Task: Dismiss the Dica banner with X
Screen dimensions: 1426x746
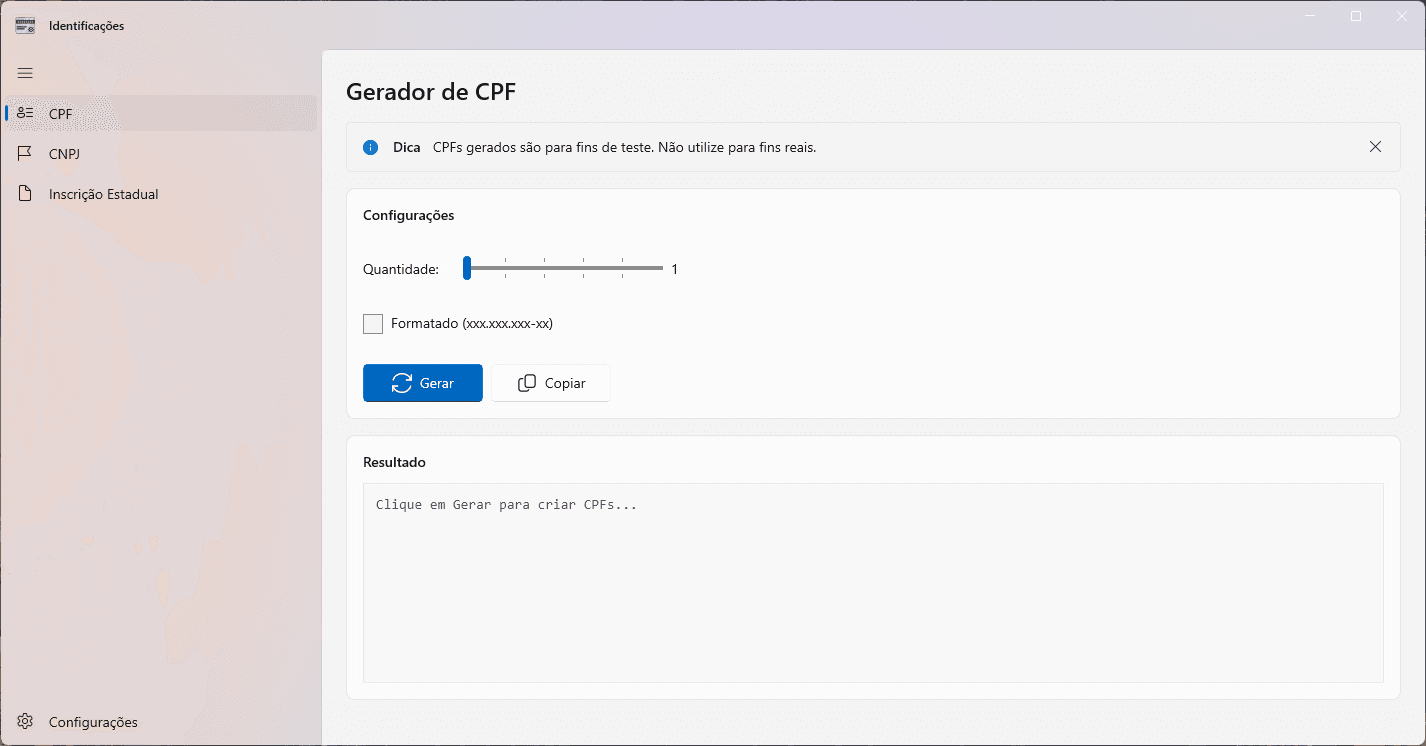Action: pyautogui.click(x=1375, y=146)
